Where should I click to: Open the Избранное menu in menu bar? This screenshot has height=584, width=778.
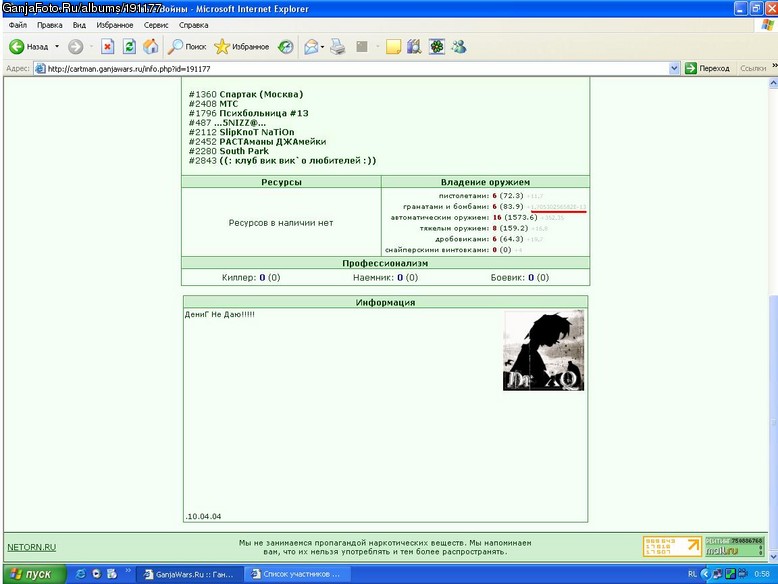pyautogui.click(x=115, y=25)
